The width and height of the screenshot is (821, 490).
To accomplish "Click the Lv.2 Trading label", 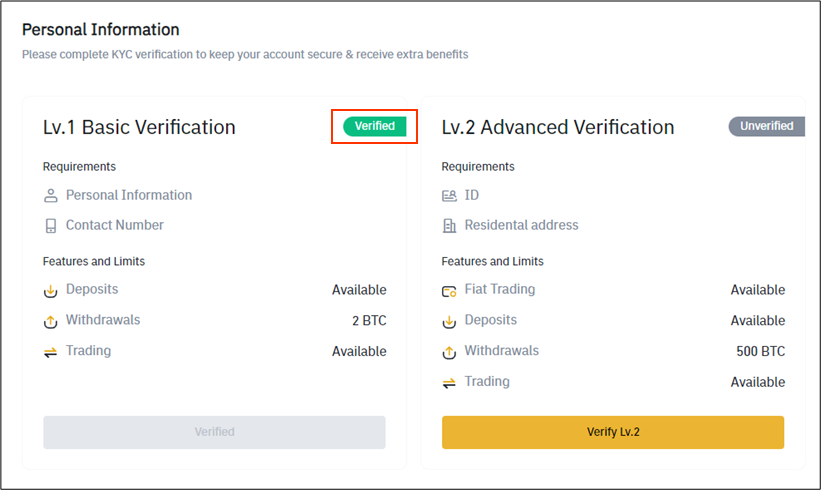I will (x=487, y=382).
